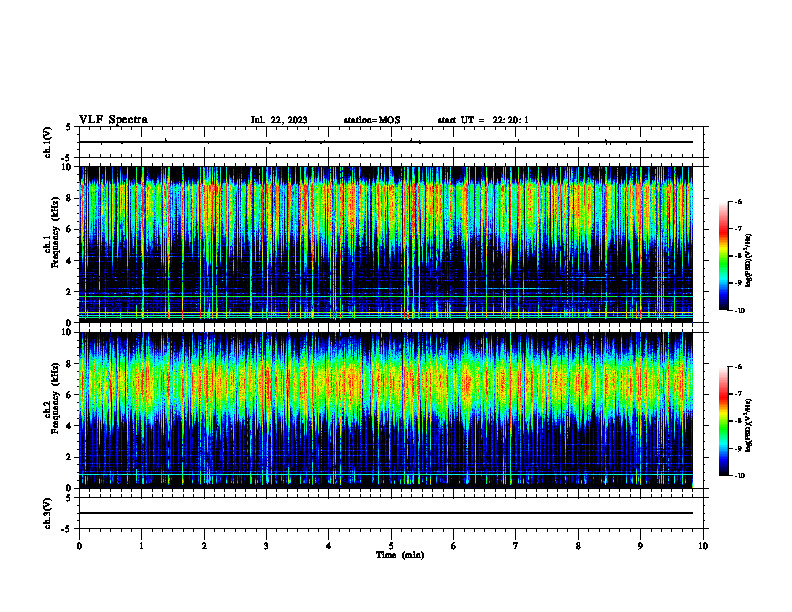Click the "1" tick on the time axis

point(141,546)
